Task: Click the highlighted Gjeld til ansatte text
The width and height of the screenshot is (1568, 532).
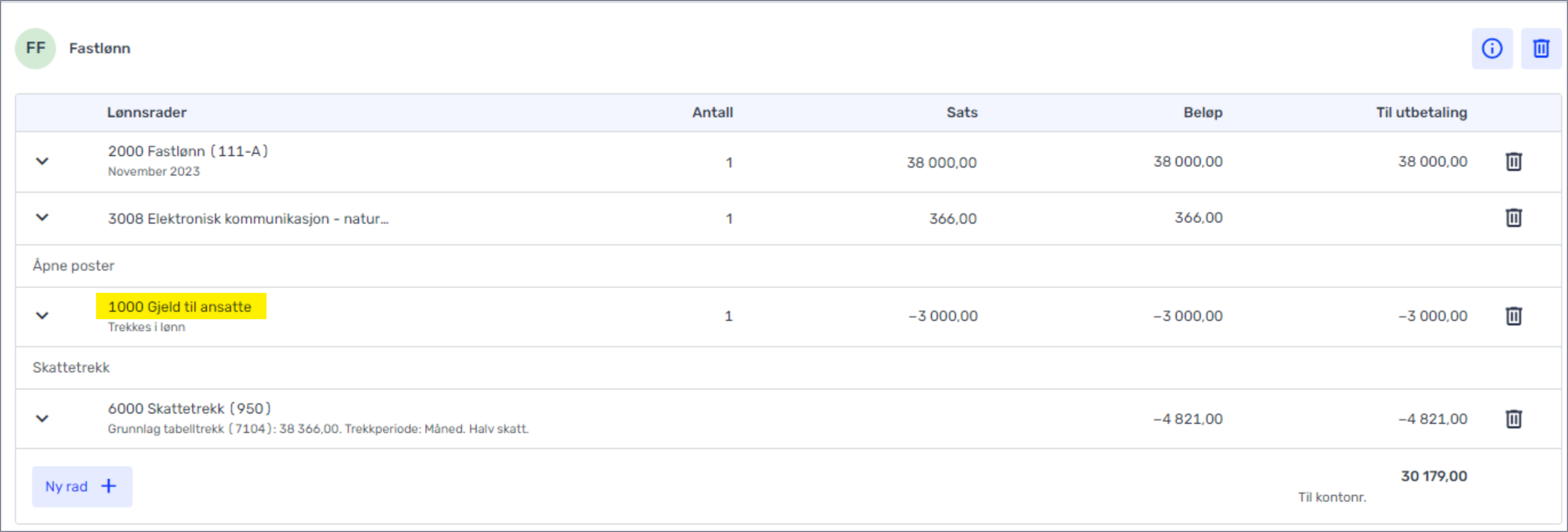Action: 180,307
